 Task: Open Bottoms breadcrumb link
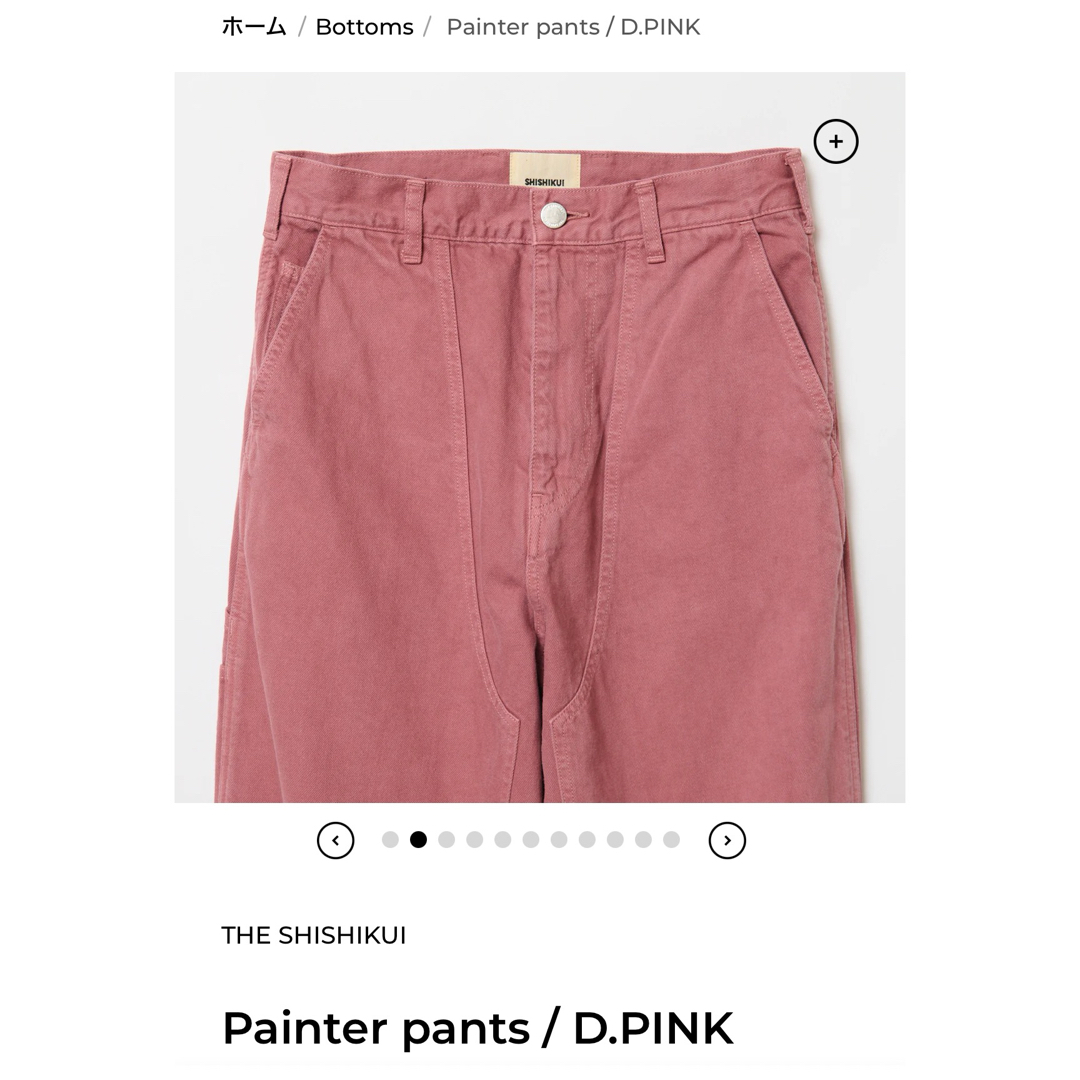point(364,27)
